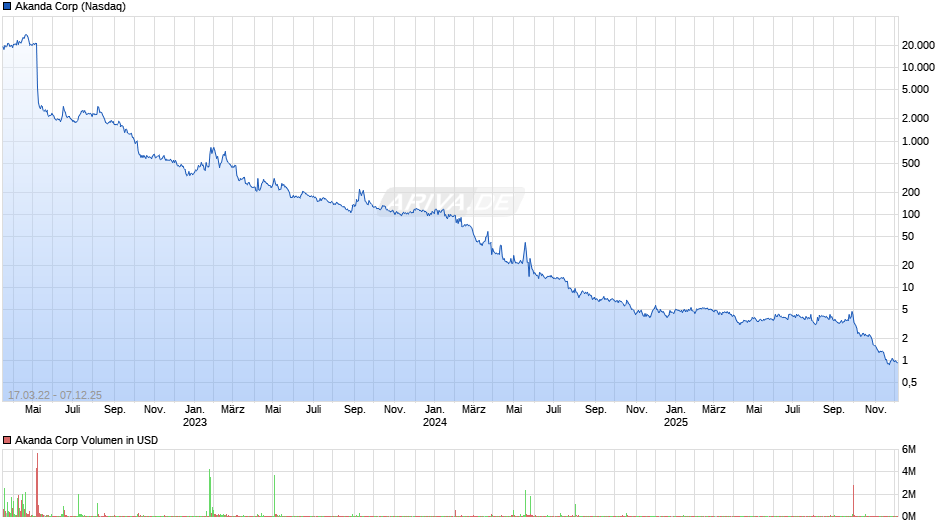Viewport: 940px width, 526px height.
Task: Click the 2024 year label
Action: pos(435,422)
